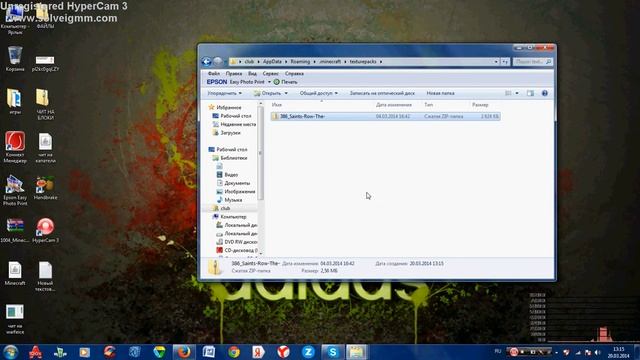Click the Explorer forward arrow button
The height and width of the screenshot is (360, 640).
tap(218, 62)
